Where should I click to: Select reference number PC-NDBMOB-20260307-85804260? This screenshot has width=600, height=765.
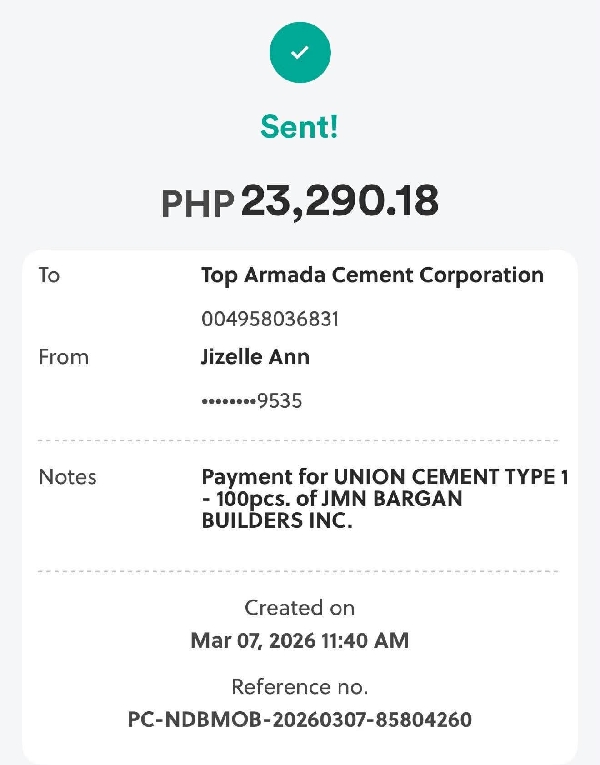[x=299, y=719]
